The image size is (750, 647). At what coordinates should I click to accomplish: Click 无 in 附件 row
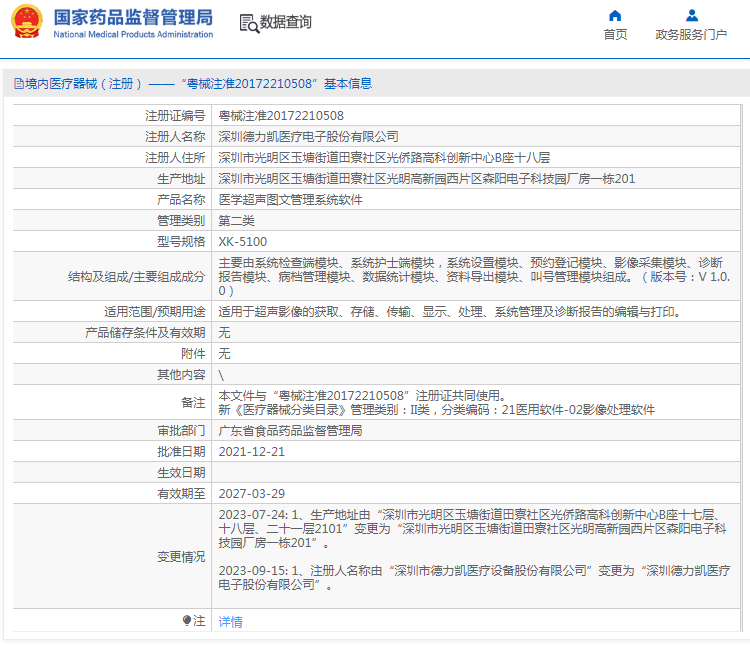pyautogui.click(x=224, y=354)
